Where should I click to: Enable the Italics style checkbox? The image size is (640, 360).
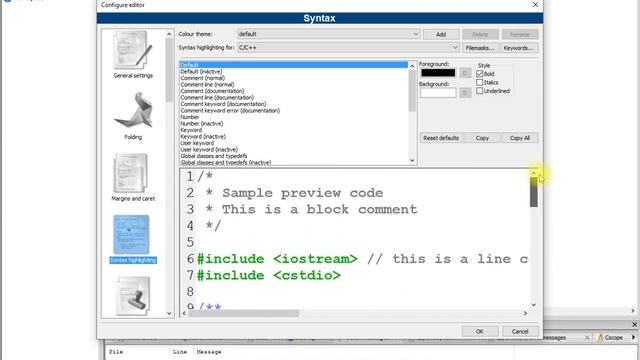coord(480,82)
